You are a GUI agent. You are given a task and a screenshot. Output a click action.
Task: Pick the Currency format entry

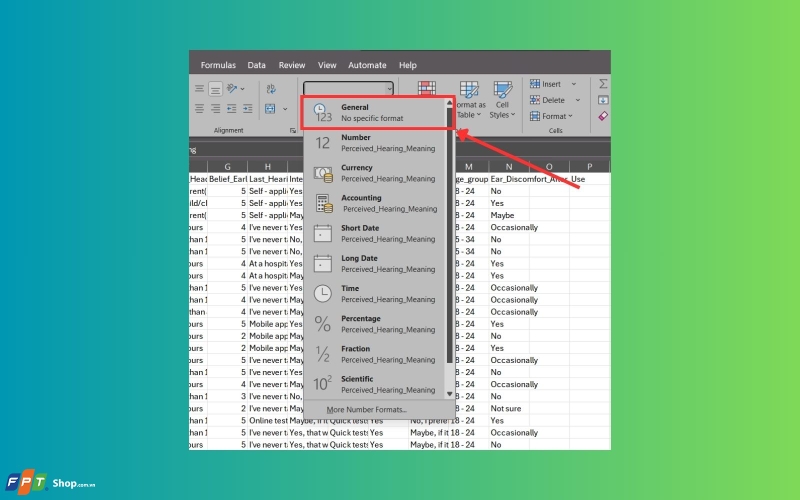(x=375, y=173)
